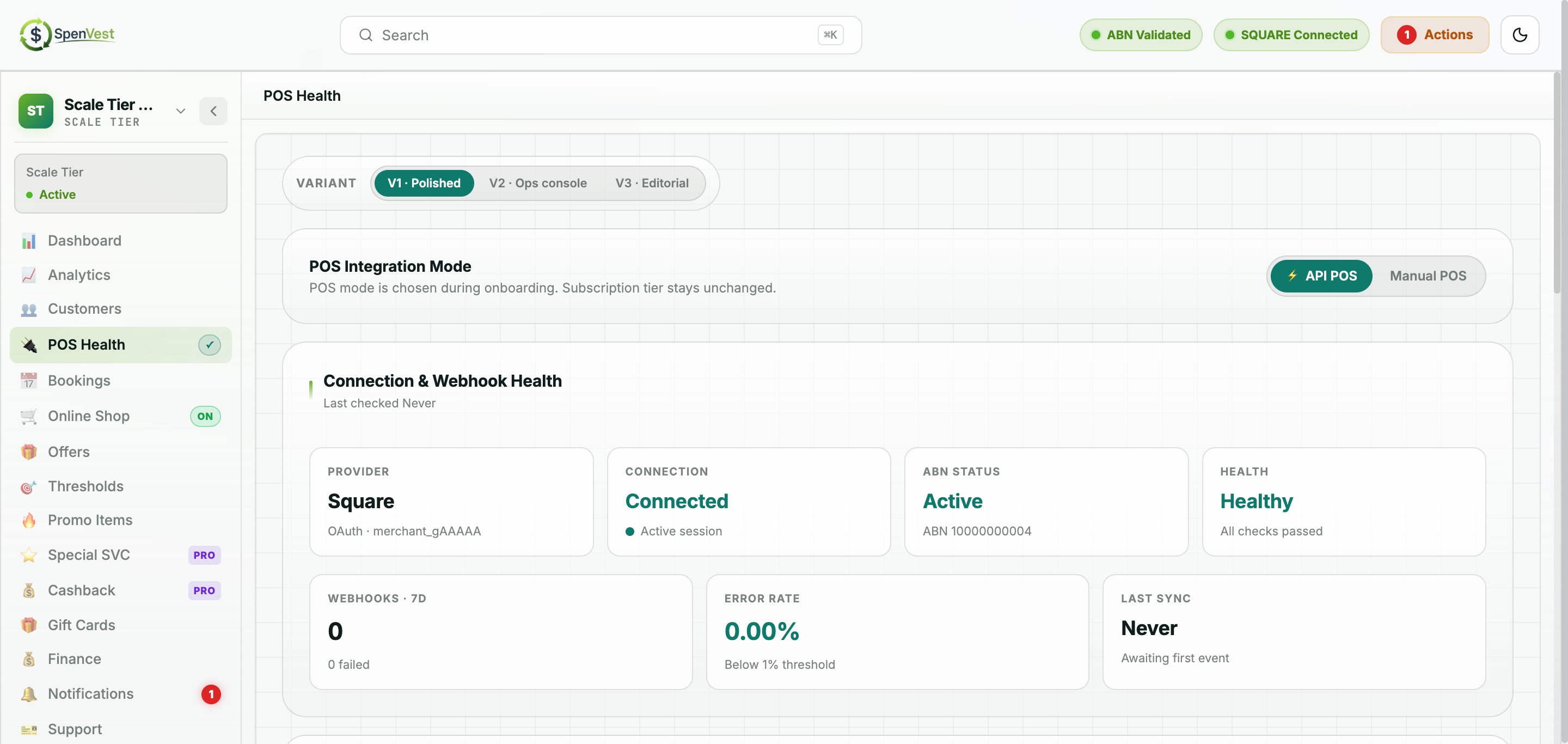Click the search magnifier icon

point(365,35)
